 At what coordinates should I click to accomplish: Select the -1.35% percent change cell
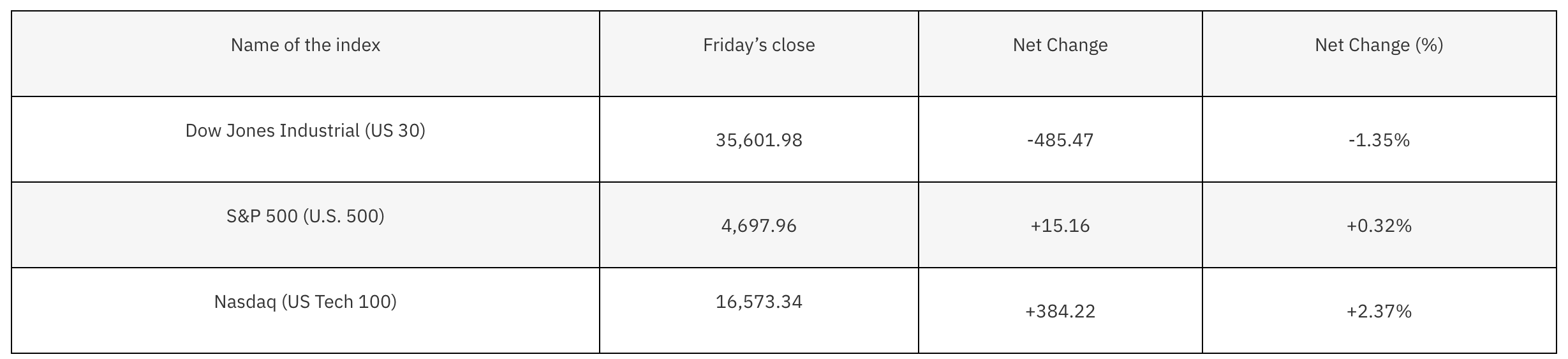[1379, 140]
